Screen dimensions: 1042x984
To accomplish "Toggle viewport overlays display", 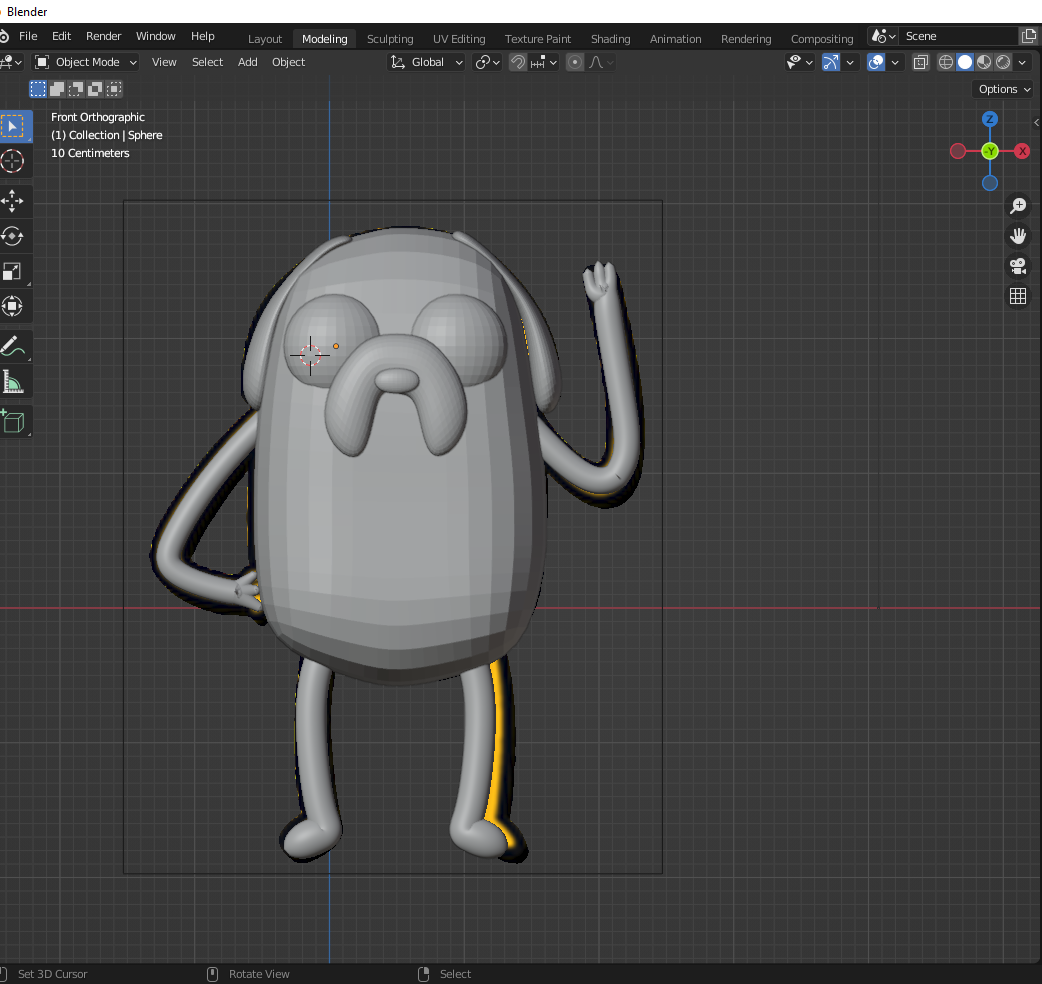I will (876, 62).
